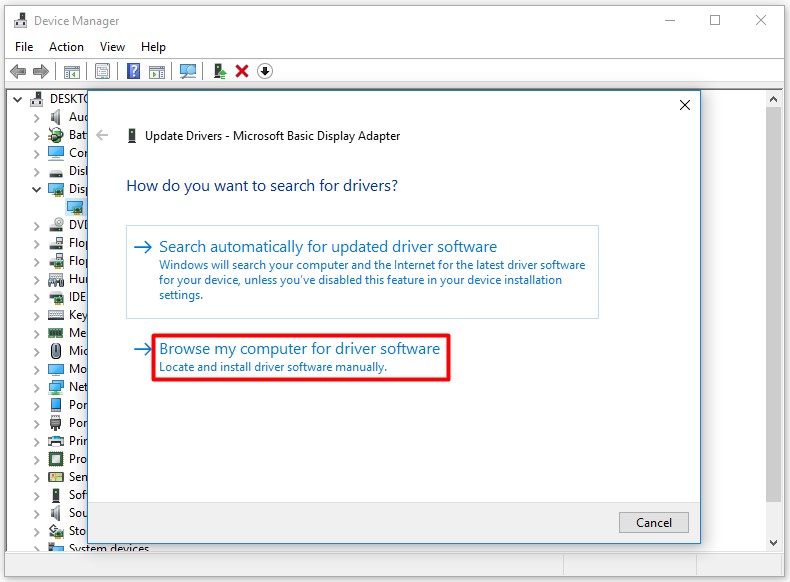
Task: Click the Human Interface Devices icon
Action: (56, 279)
